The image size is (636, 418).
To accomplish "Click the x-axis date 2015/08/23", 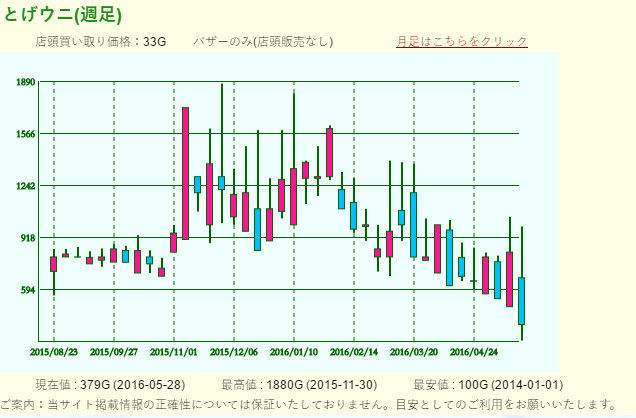I will (x=54, y=352).
